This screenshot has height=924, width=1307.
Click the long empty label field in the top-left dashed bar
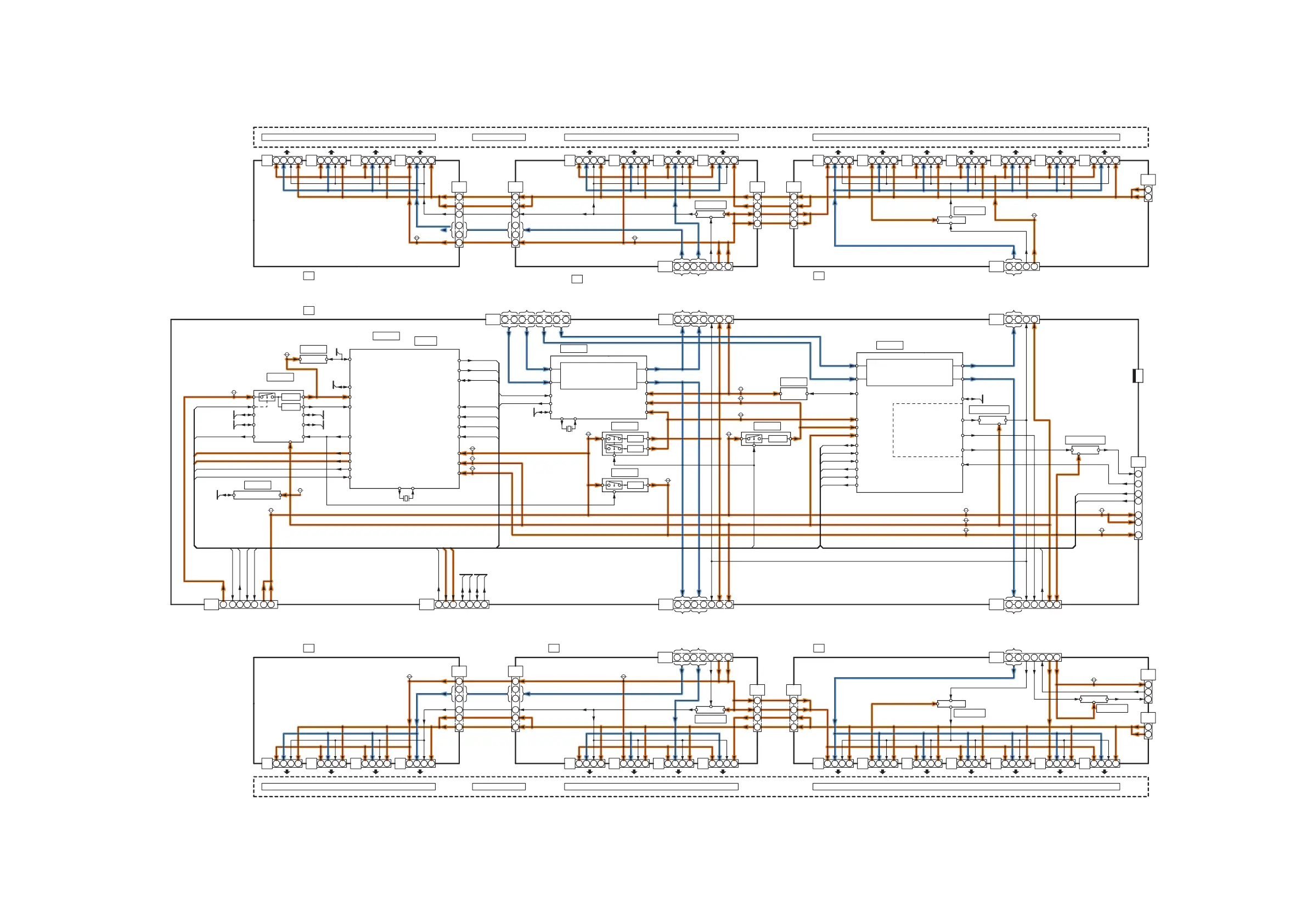coord(348,137)
